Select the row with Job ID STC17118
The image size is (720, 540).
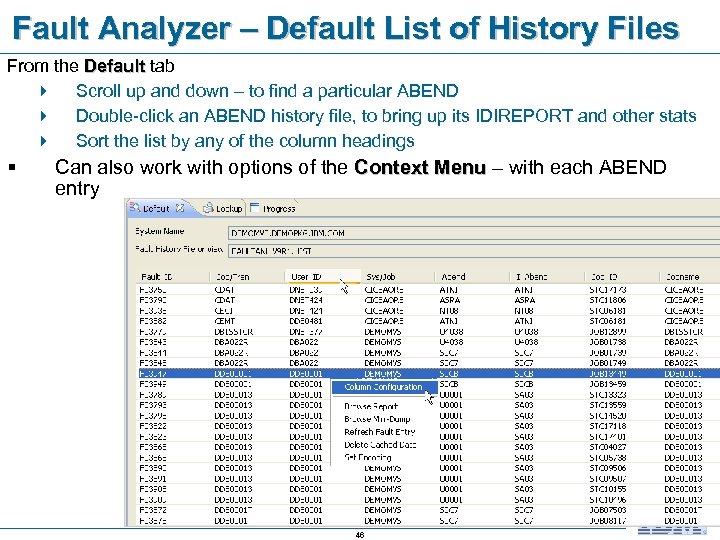click(x=429, y=426)
